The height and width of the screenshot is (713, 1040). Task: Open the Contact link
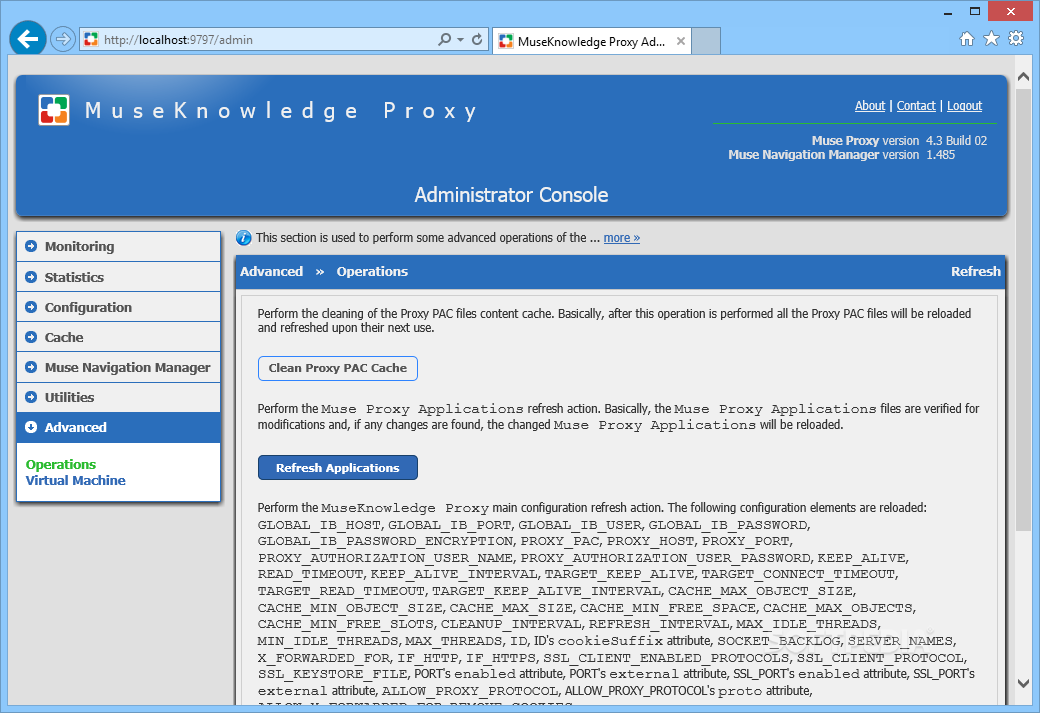[916, 105]
